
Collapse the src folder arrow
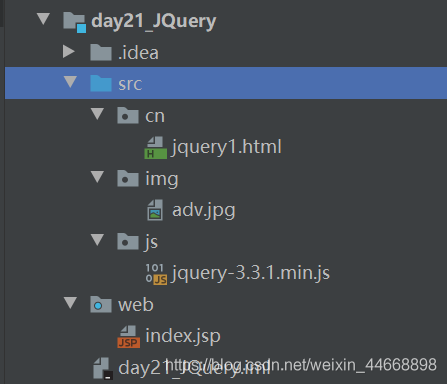(70, 82)
